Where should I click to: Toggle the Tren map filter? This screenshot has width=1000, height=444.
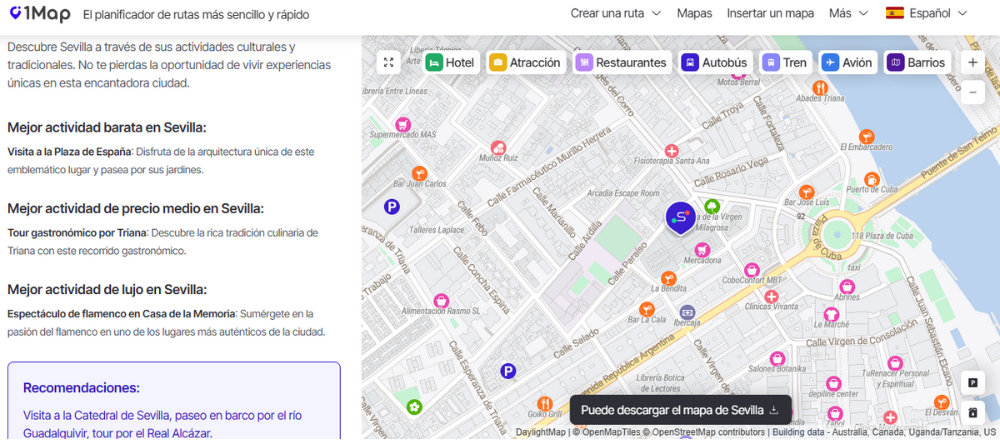[x=785, y=63]
